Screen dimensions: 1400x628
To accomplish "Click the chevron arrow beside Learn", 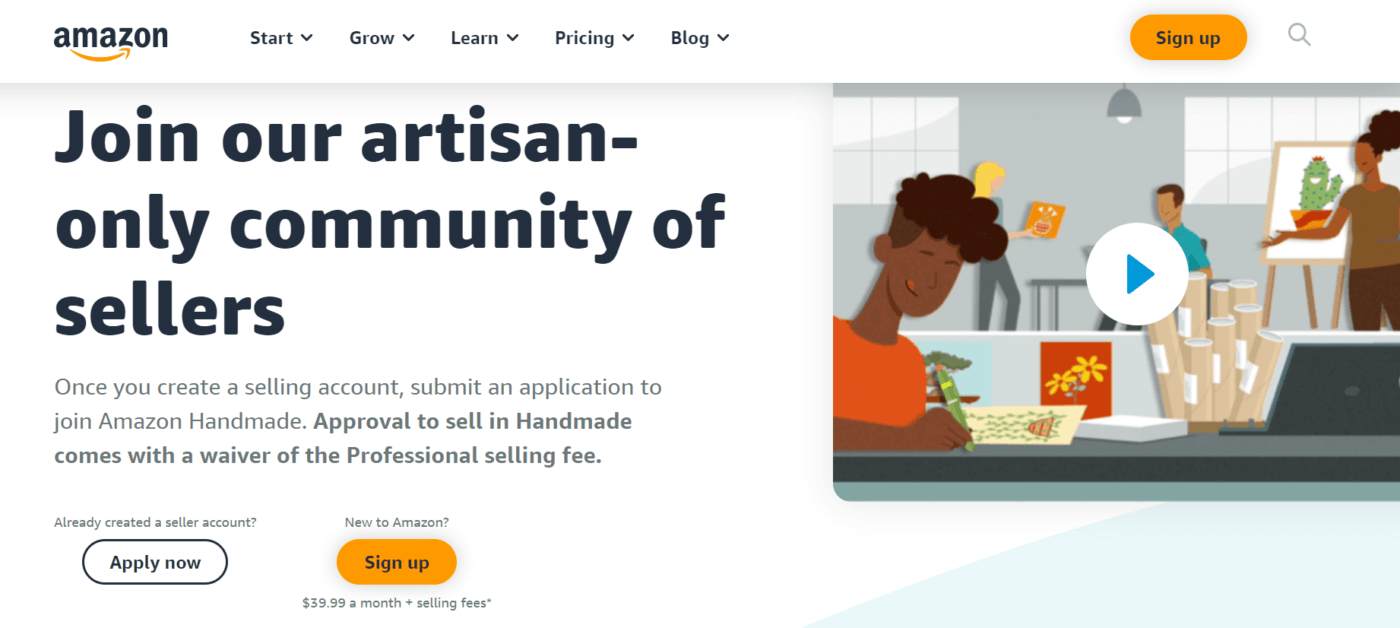I will click(513, 38).
